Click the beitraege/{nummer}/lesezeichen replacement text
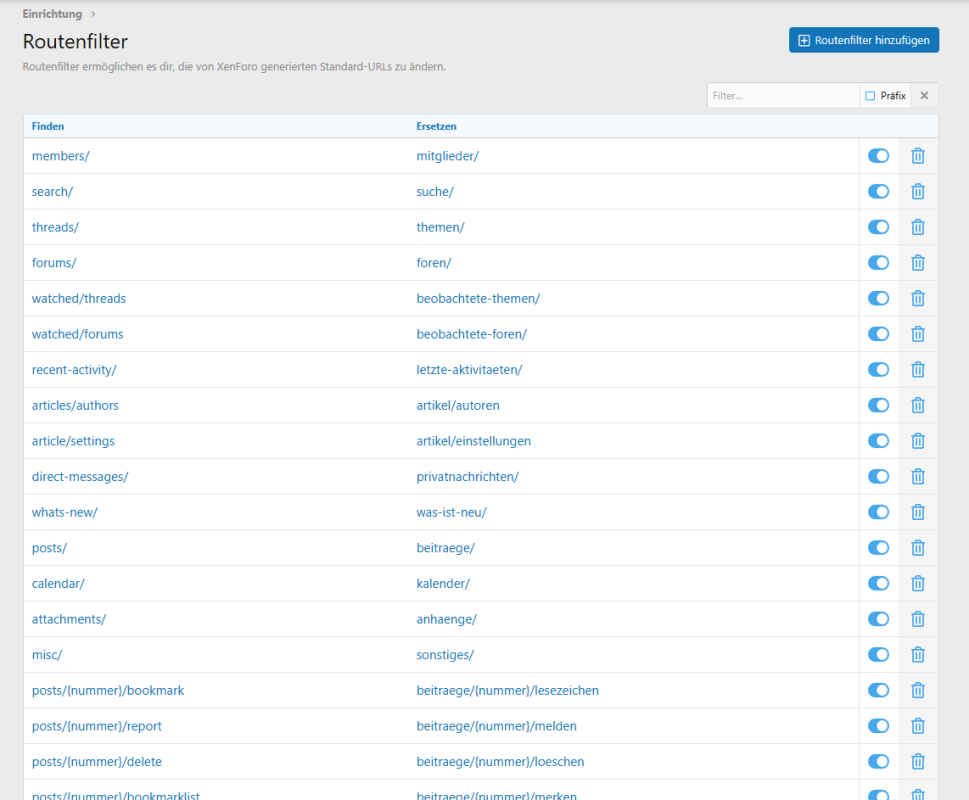The width and height of the screenshot is (969, 800). pos(507,690)
